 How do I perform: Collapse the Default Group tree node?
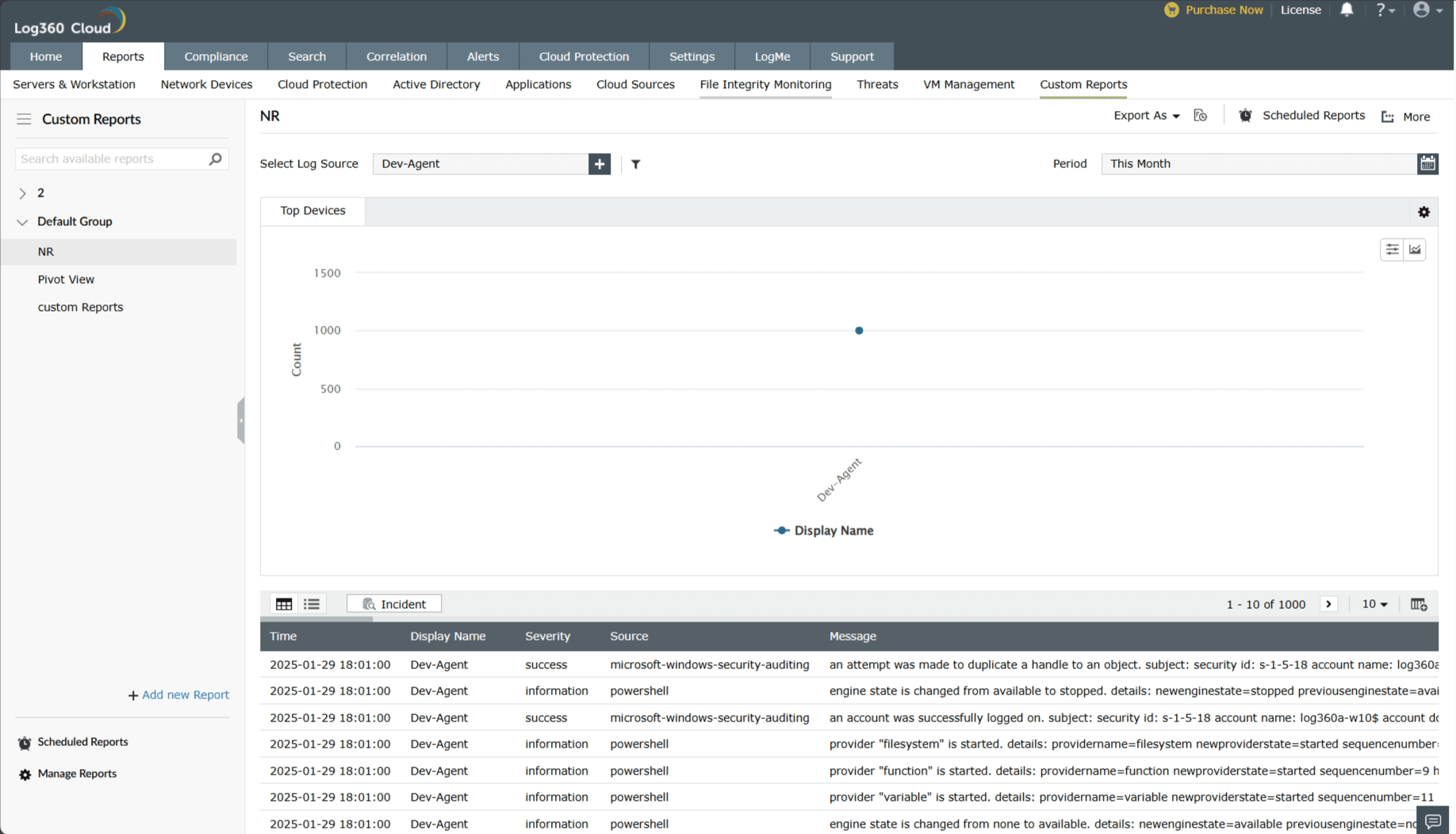[x=21, y=222]
